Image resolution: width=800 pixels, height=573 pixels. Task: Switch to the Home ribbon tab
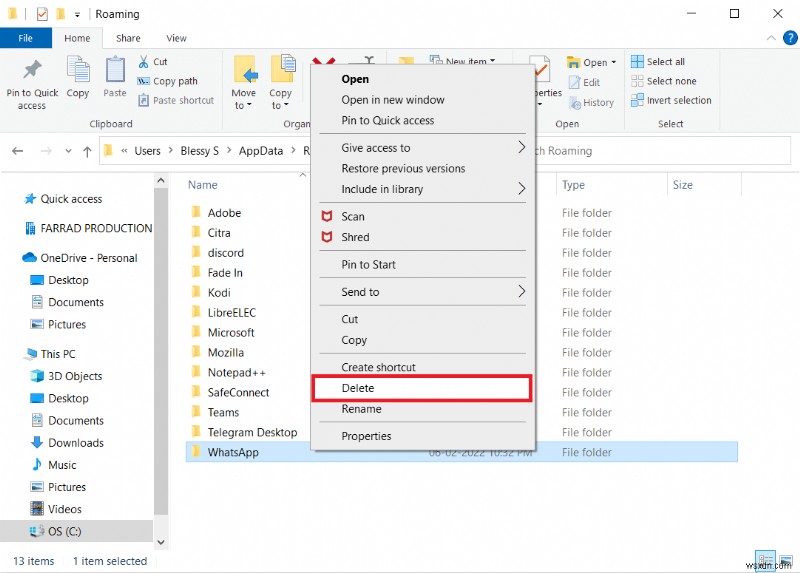pos(77,38)
